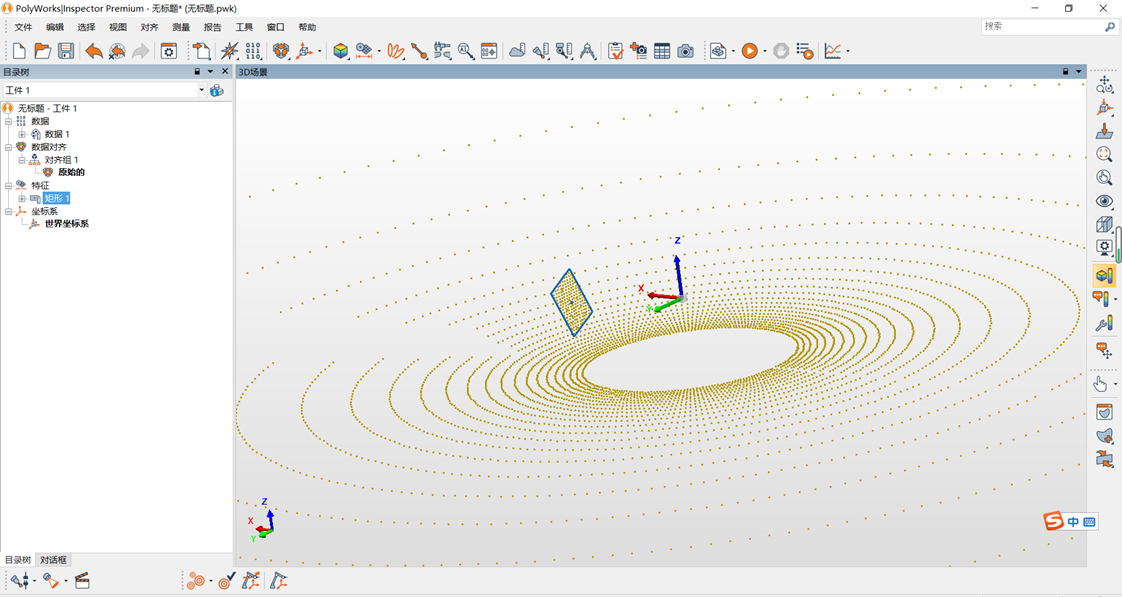Click the magnifier search-feature tool in toolbar
Screen dimensions: 1122x597
466,51
